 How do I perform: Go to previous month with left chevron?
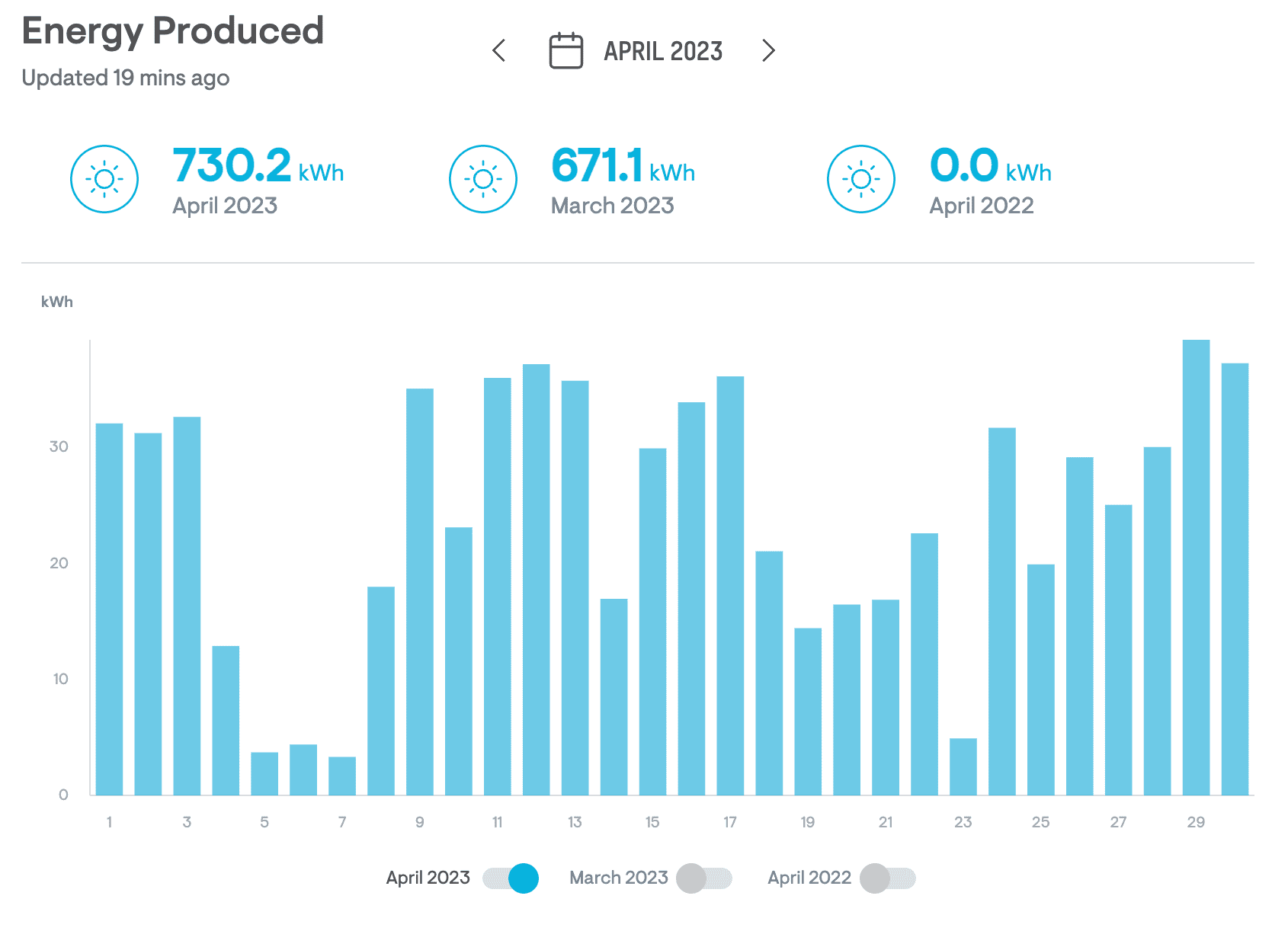(499, 51)
